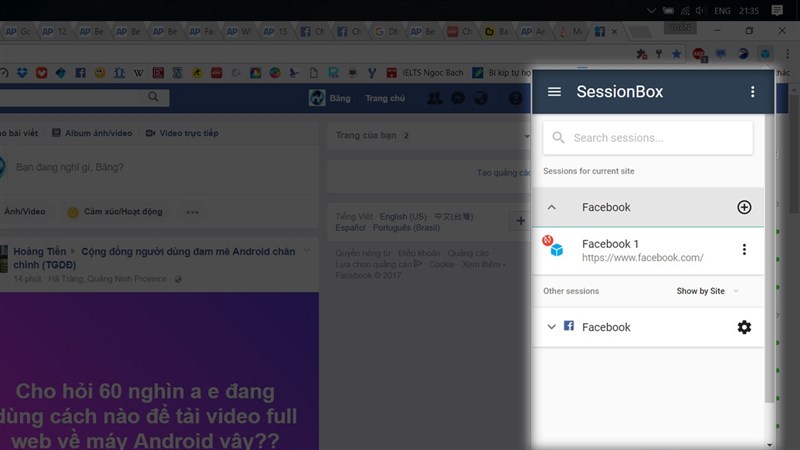800x450 pixels.
Task: Switch language to Português (Brasil)
Action: (x=406, y=228)
